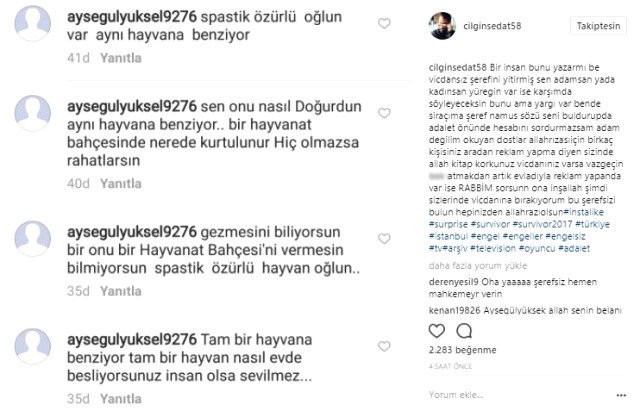Tap heart beside 'Tam bir hayvana' comment
The width and height of the screenshot is (640, 411).
point(384,346)
